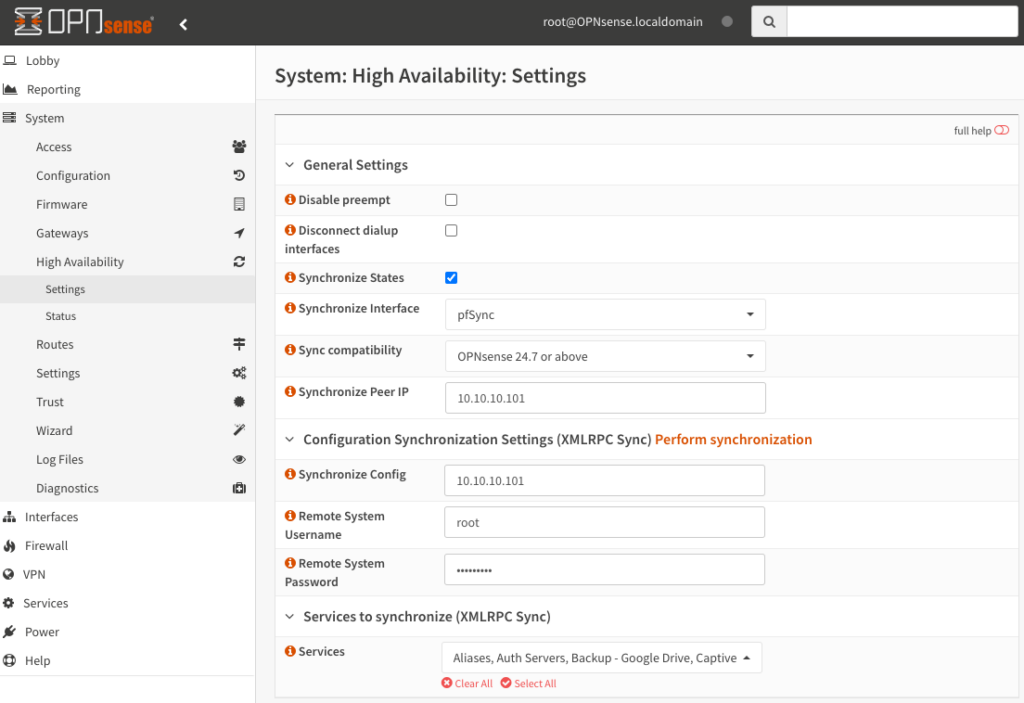Click the Routes signpost icon
The width and height of the screenshot is (1024, 703).
pyautogui.click(x=239, y=344)
